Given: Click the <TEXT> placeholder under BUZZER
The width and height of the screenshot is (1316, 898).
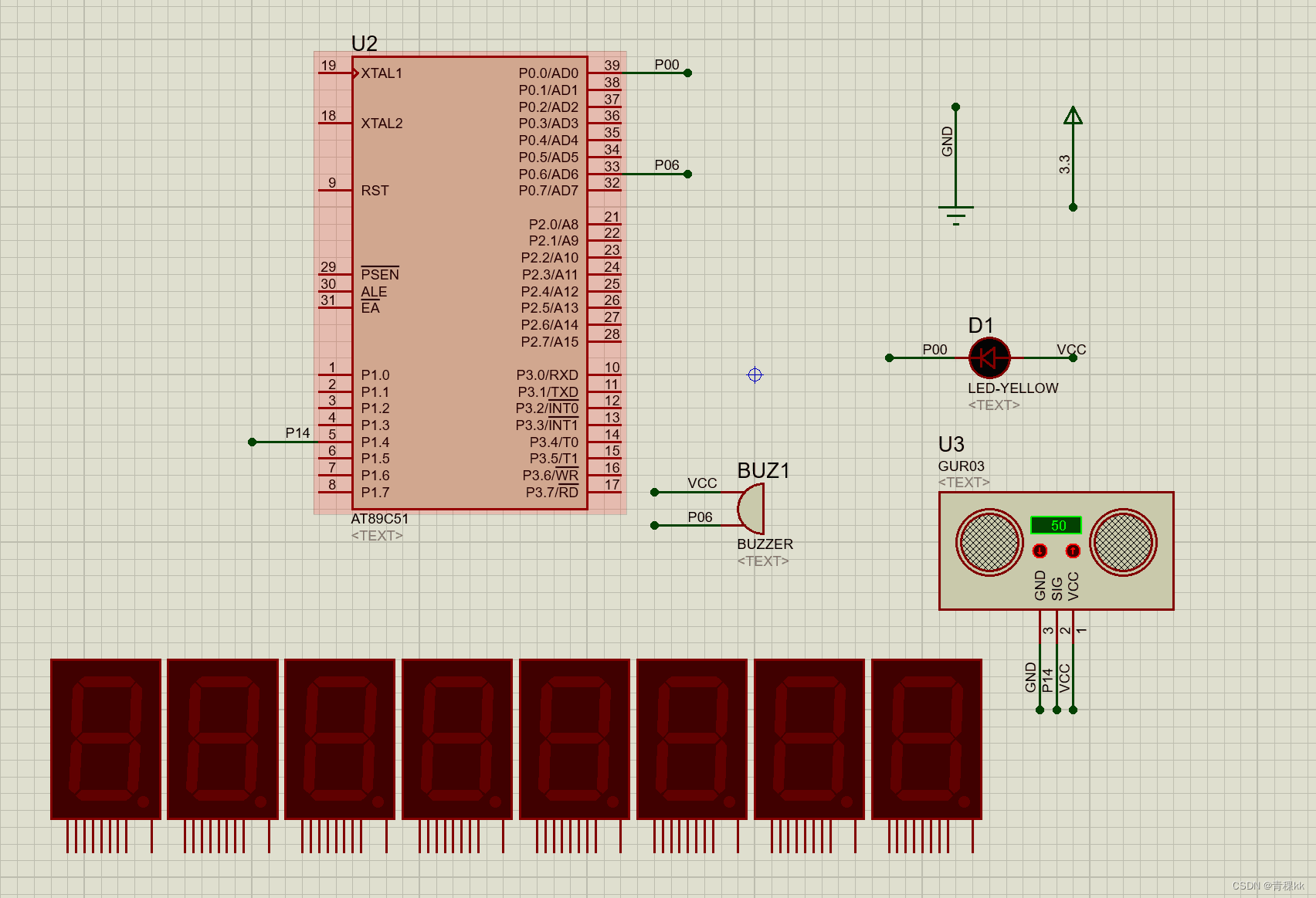Looking at the screenshot, I should (763, 561).
